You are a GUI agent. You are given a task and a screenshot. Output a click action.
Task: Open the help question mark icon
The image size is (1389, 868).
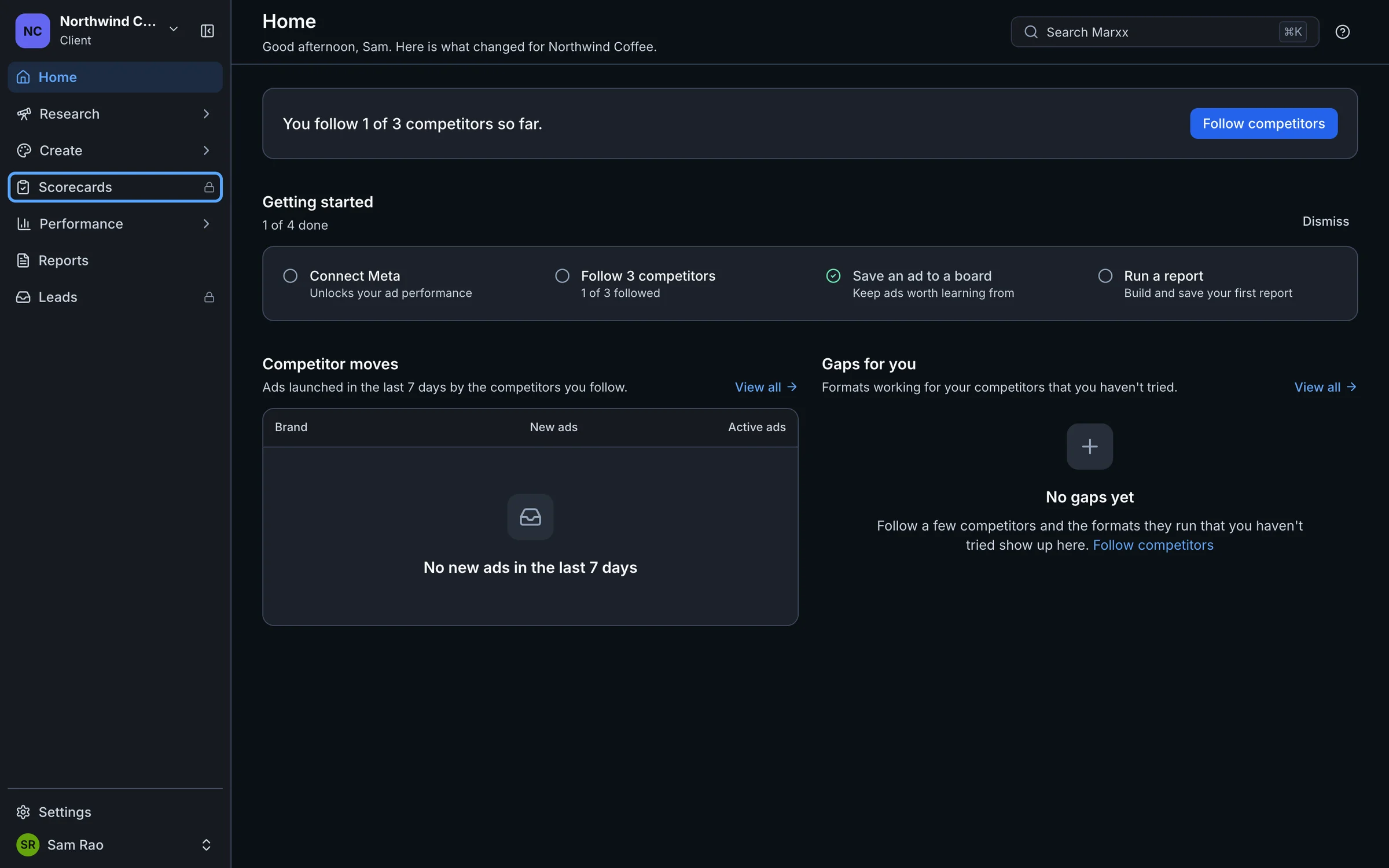point(1342,32)
